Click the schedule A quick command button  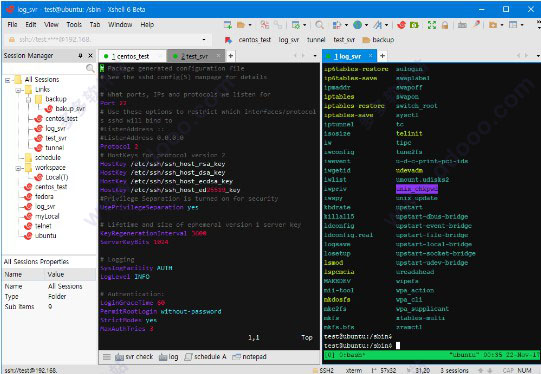[206, 357]
